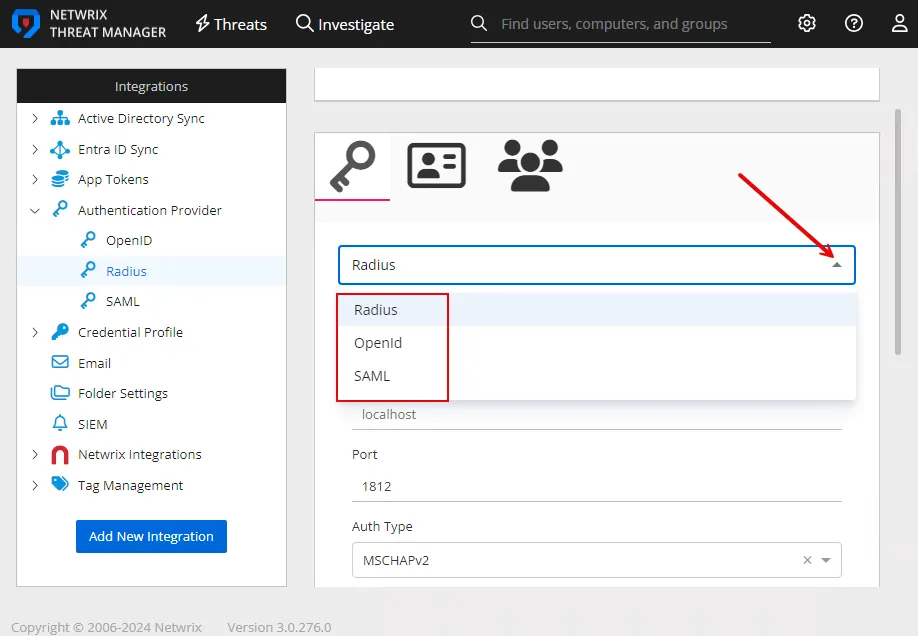
Task: Open the Investigate menu
Action: click(345, 24)
